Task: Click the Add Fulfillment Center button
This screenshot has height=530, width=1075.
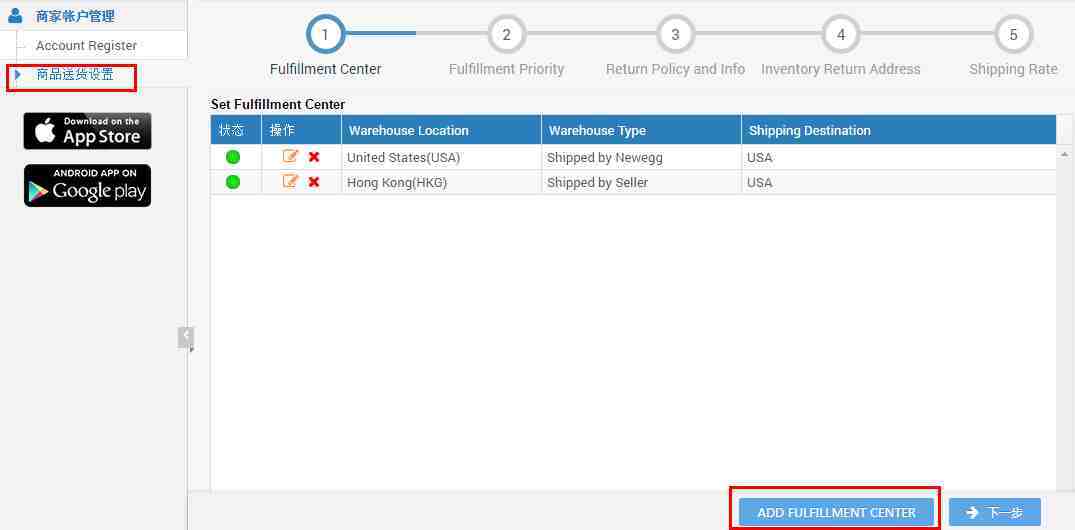Action: coord(836,512)
